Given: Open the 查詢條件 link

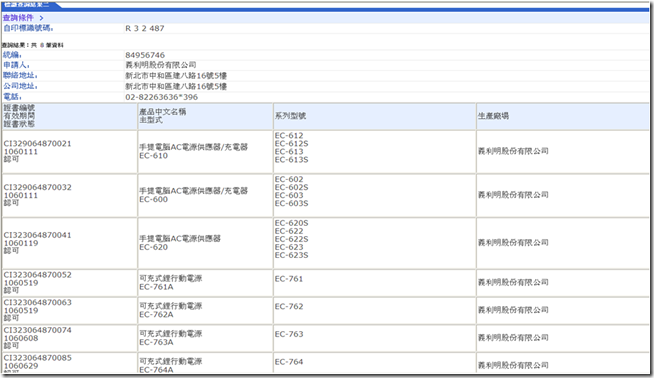Looking at the screenshot, I should point(18,18).
